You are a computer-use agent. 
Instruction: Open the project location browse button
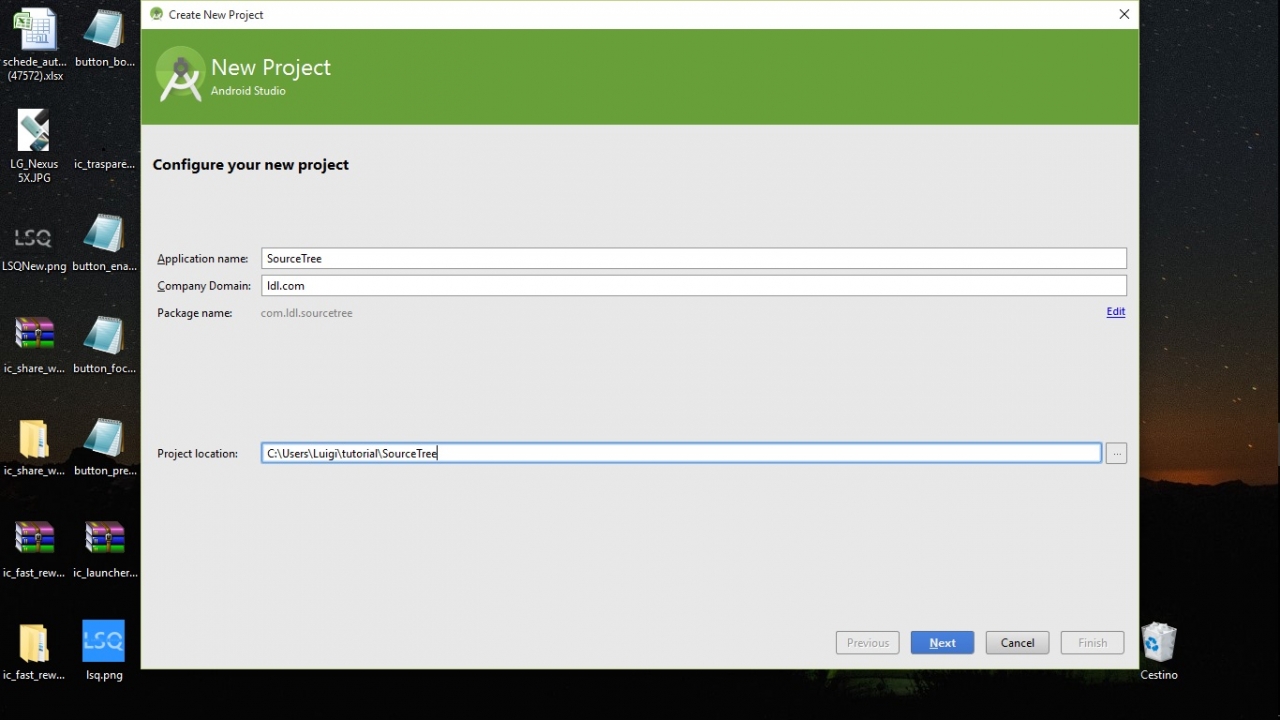[x=1116, y=454]
